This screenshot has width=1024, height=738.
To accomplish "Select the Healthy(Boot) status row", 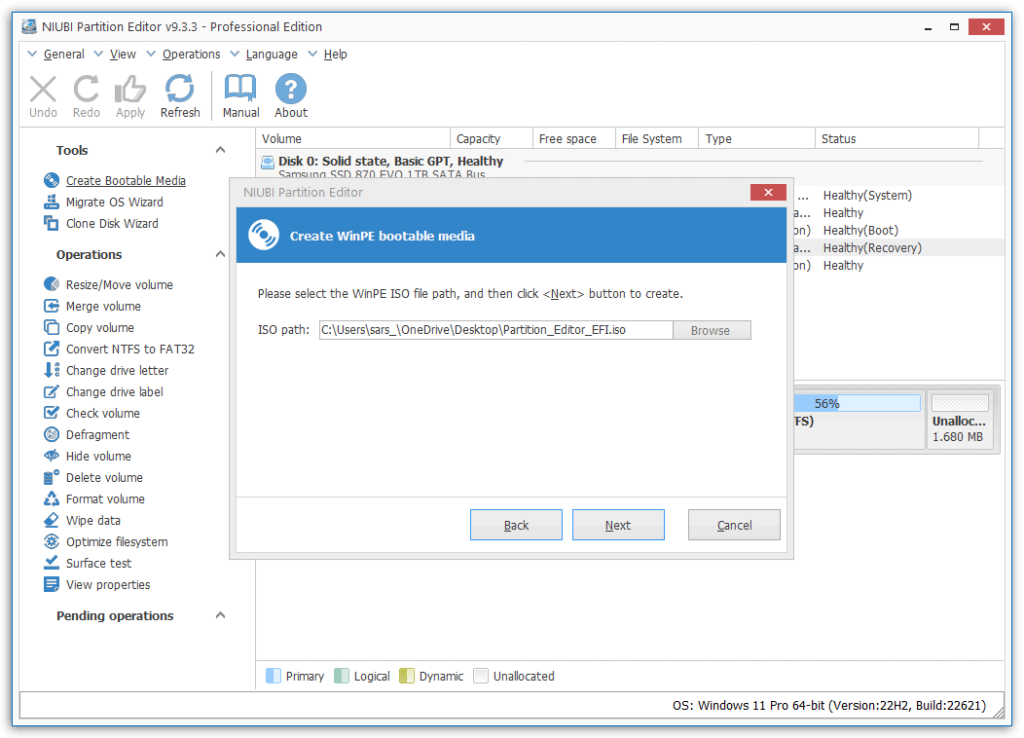I will [x=861, y=231].
